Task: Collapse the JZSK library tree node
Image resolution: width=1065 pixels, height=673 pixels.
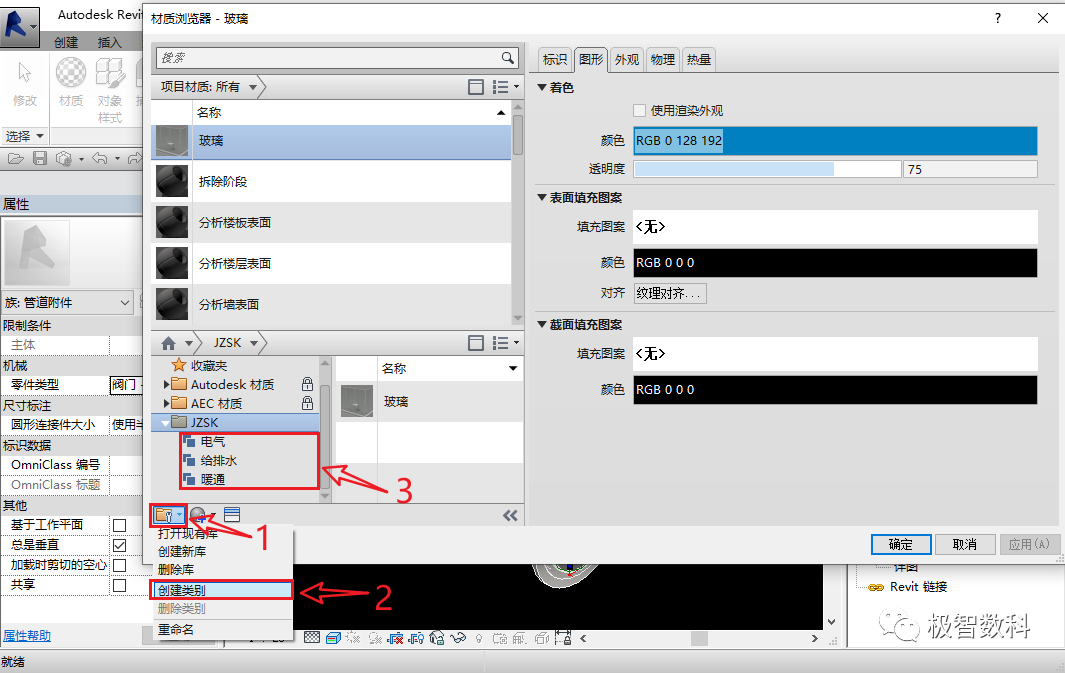Action: click(165, 423)
